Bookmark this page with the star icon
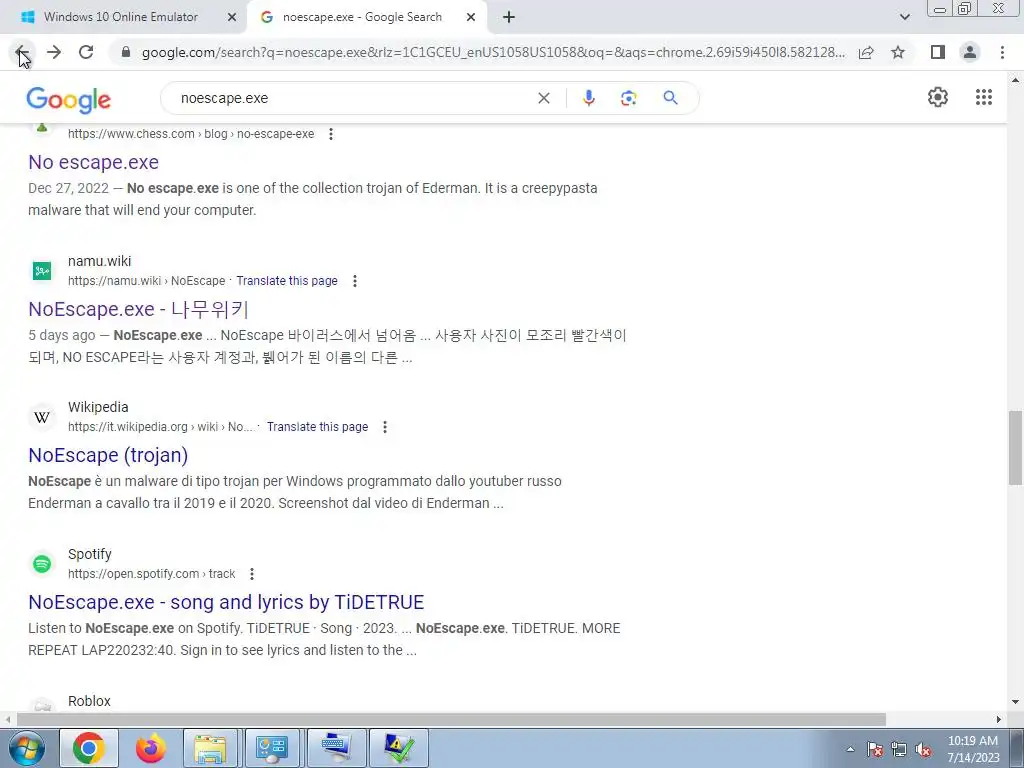1024x768 pixels. pyautogui.click(x=898, y=52)
